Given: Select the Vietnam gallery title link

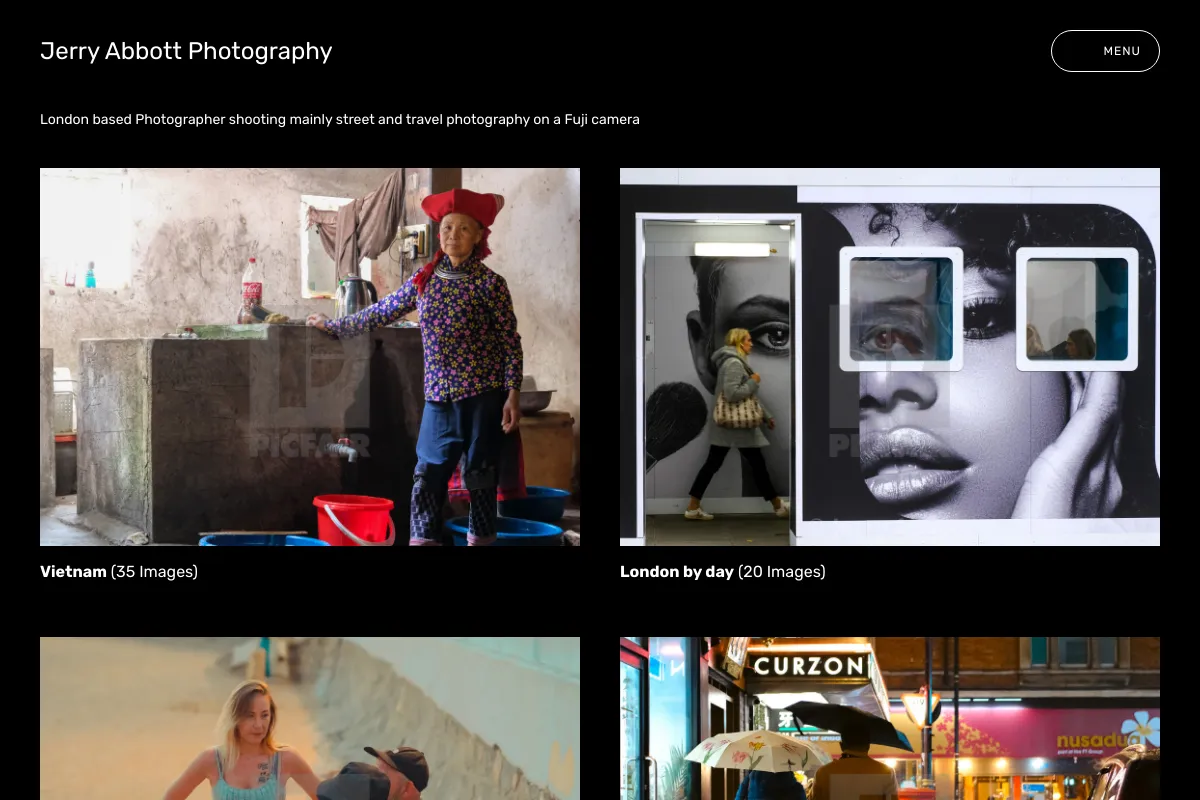Looking at the screenshot, I should 73,572.
